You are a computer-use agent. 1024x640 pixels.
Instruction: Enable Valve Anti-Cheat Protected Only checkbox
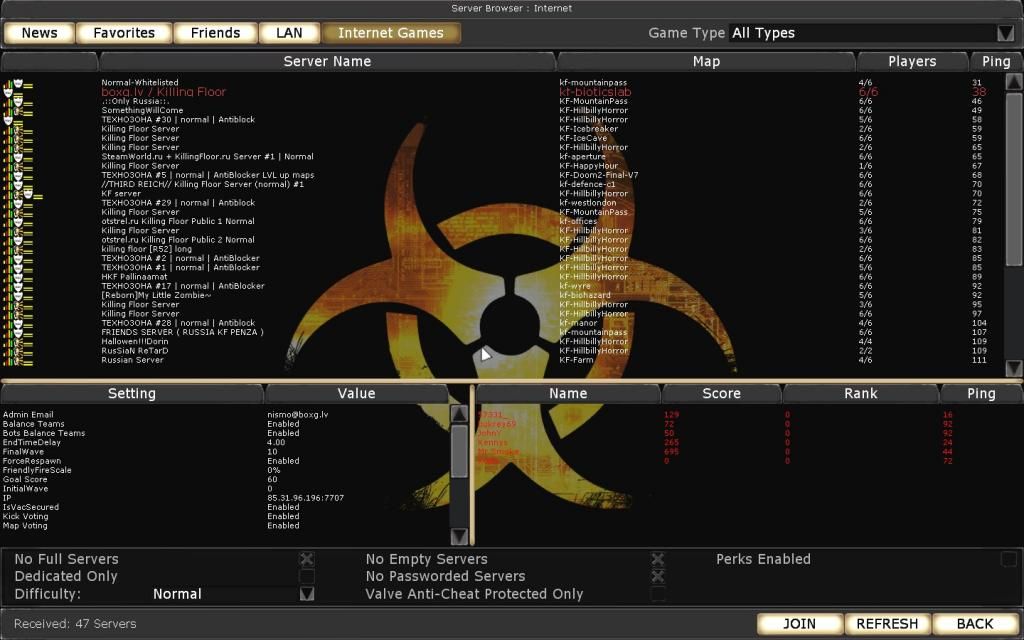pos(658,594)
